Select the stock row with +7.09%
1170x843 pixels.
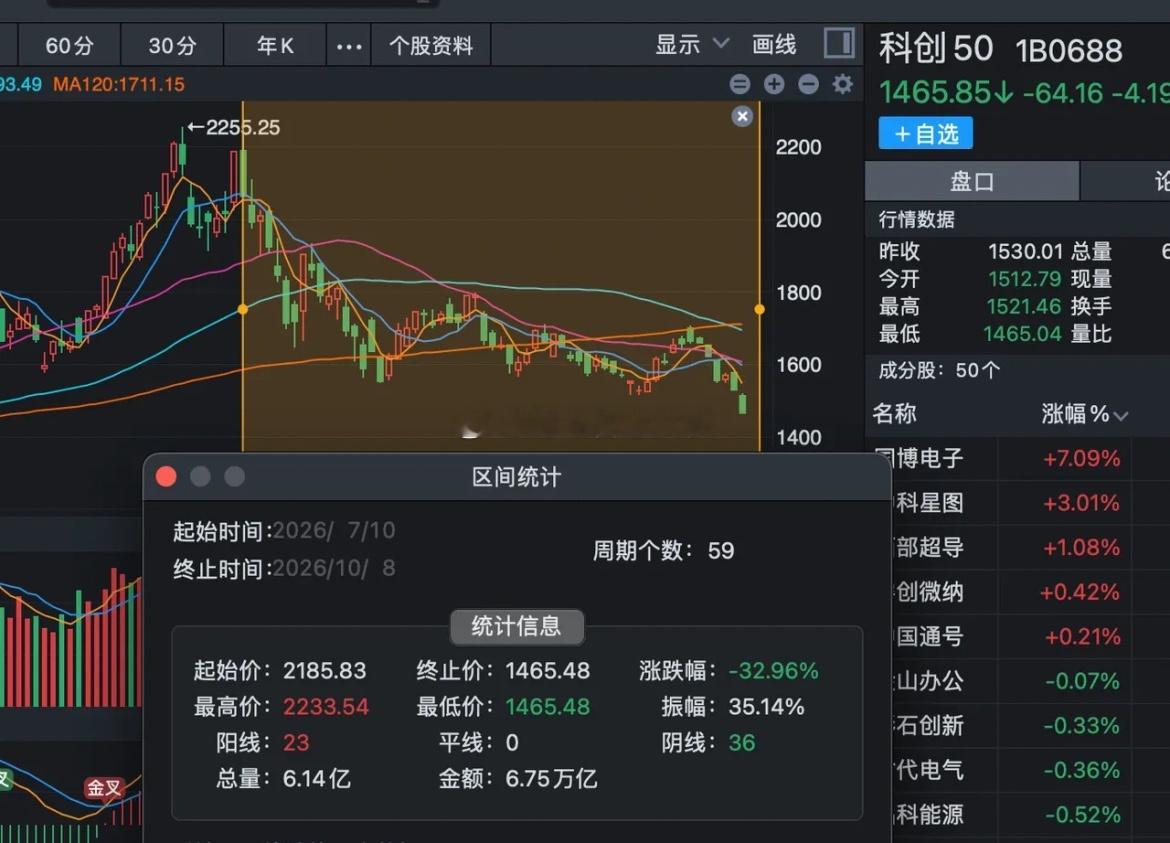tap(1030, 458)
